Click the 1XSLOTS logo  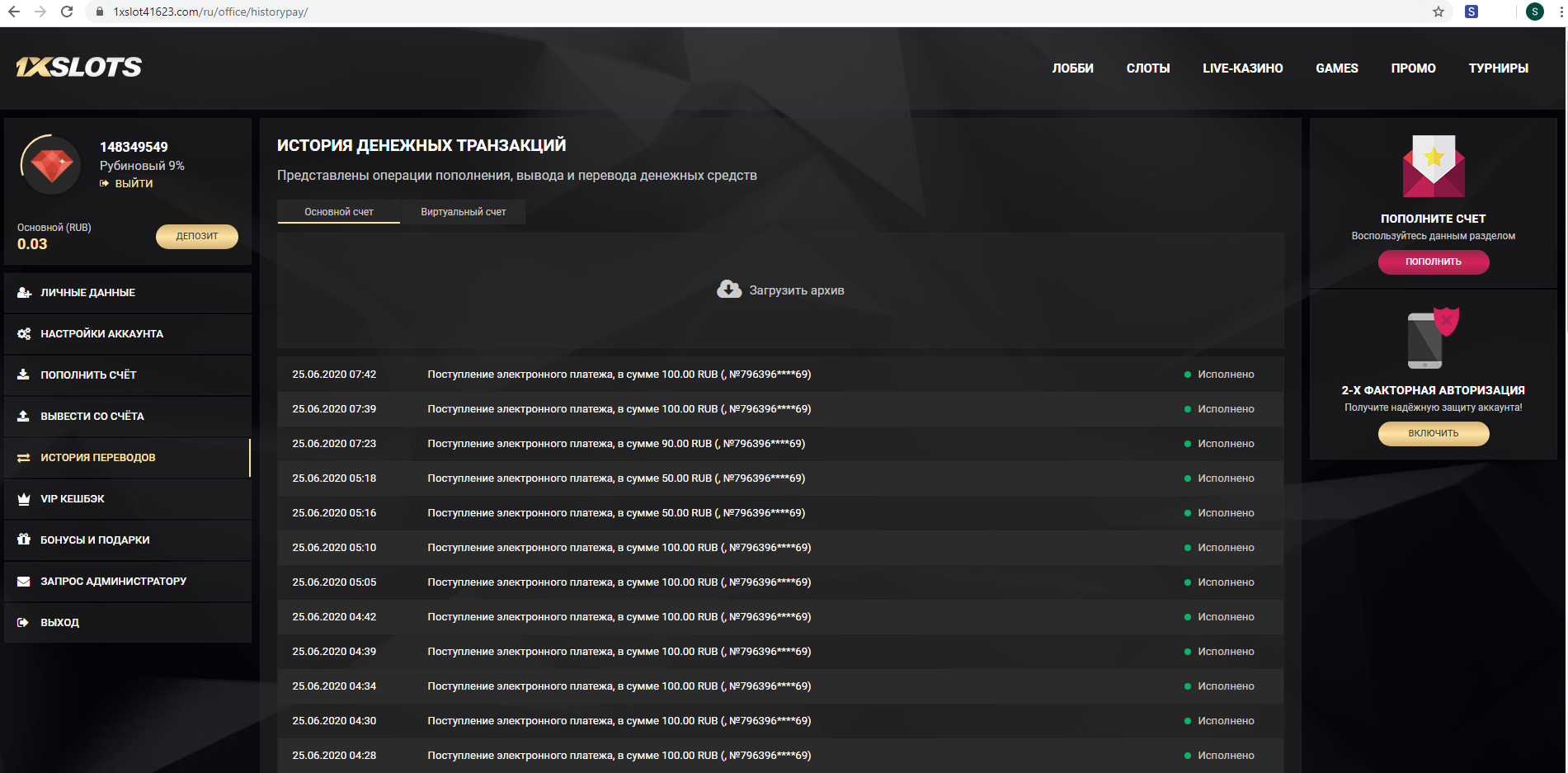[x=78, y=66]
